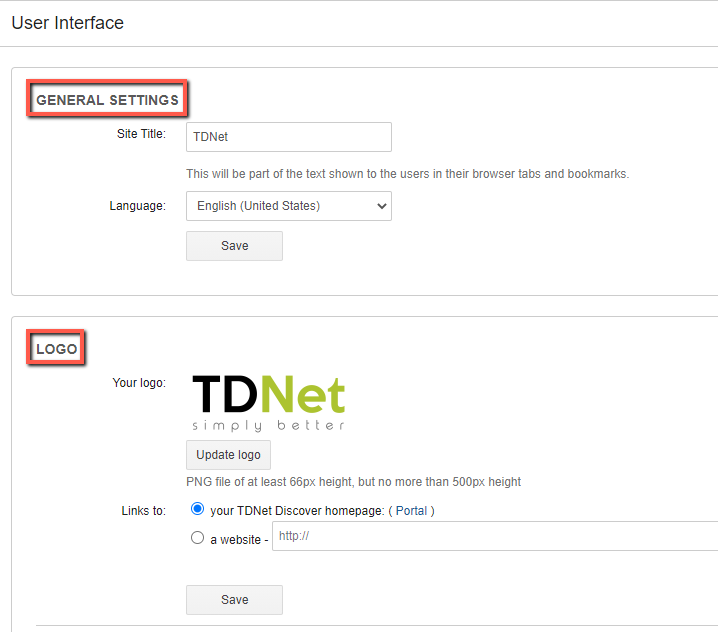718x632 pixels.
Task: Click the 'Site Title:' label
Action: [x=141, y=134]
